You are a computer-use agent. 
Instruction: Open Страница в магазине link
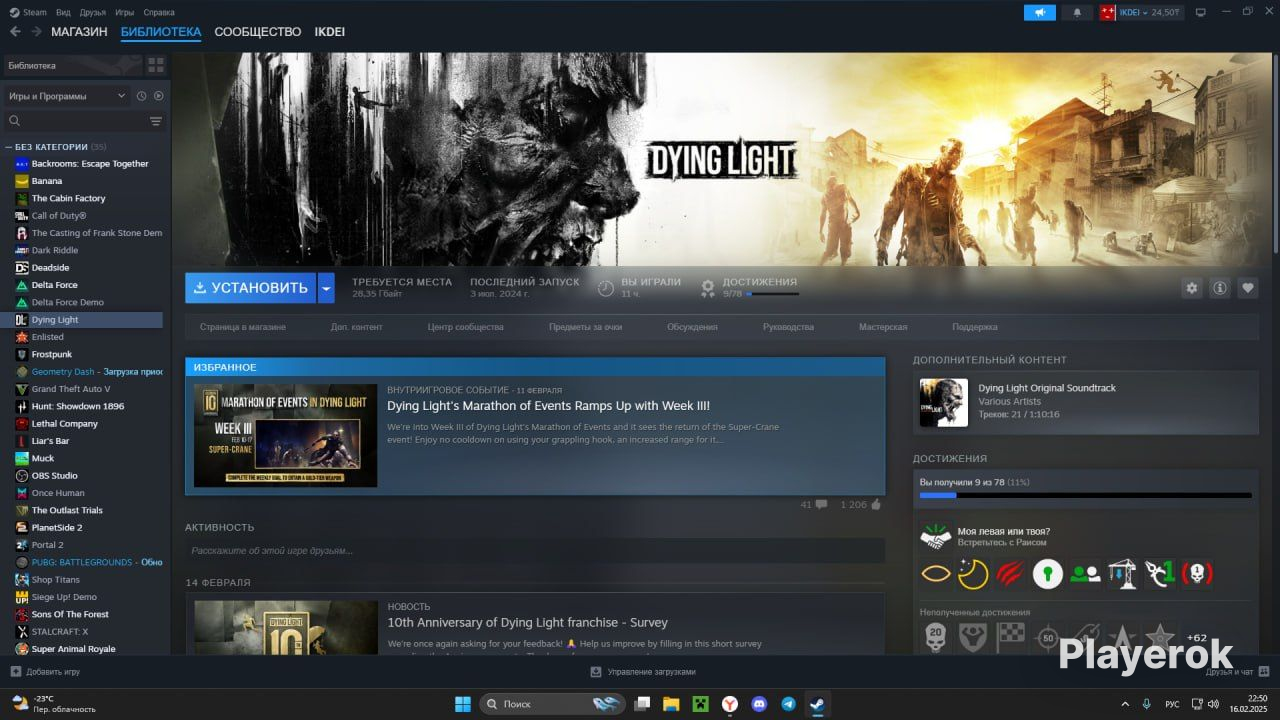(243, 327)
